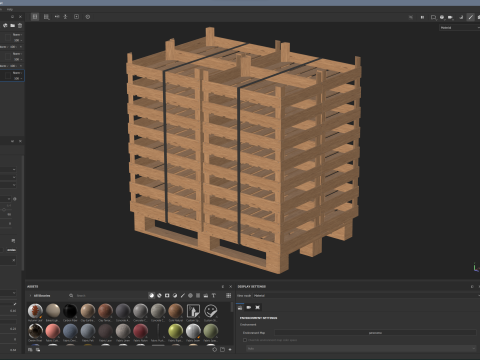This screenshot has height=360, width=480.
Task: Select the Autumn Leaf material thumbnail
Action: click(x=35, y=311)
